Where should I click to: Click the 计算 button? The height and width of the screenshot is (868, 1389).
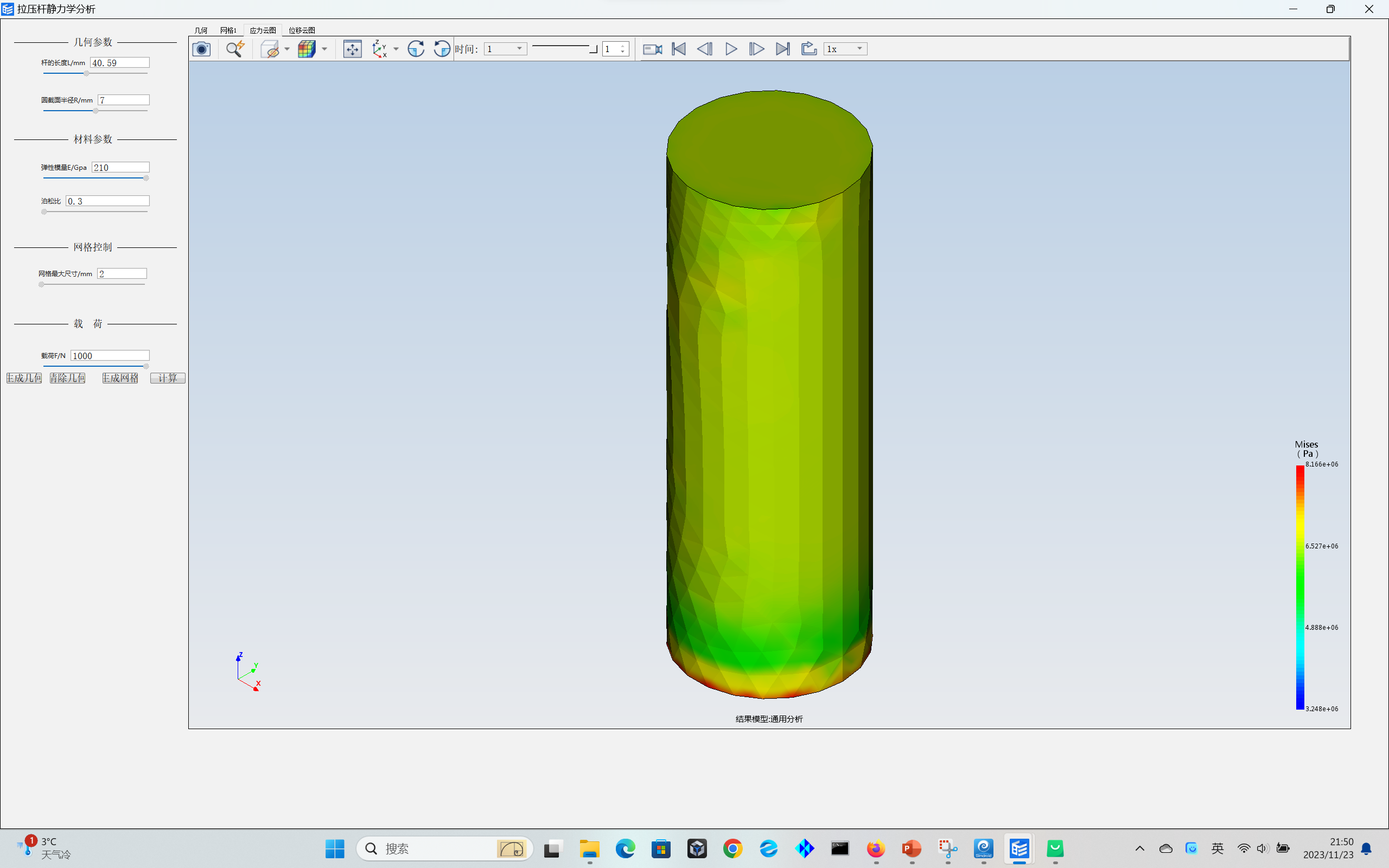point(168,378)
